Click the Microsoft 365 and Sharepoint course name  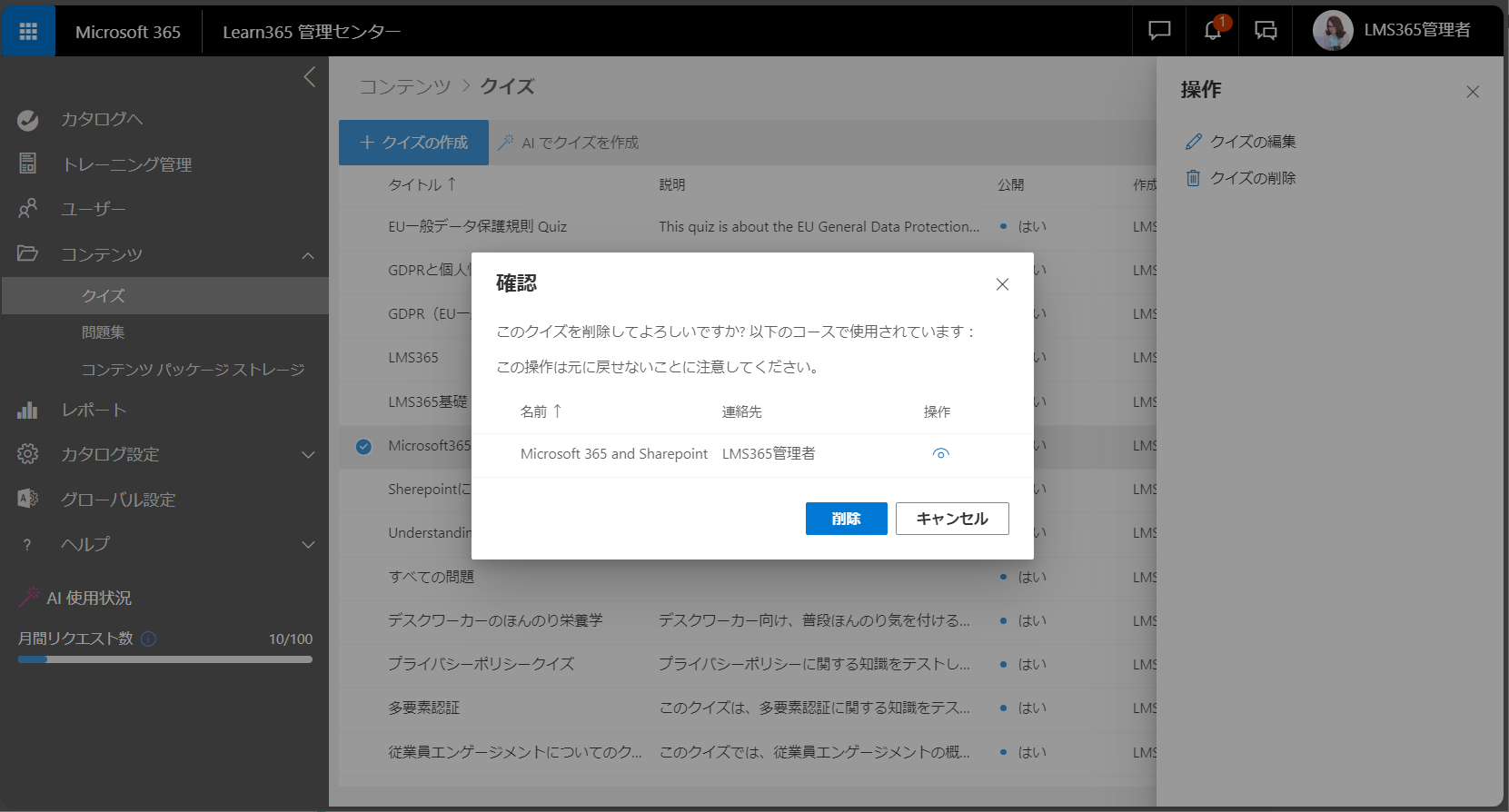[x=614, y=453]
